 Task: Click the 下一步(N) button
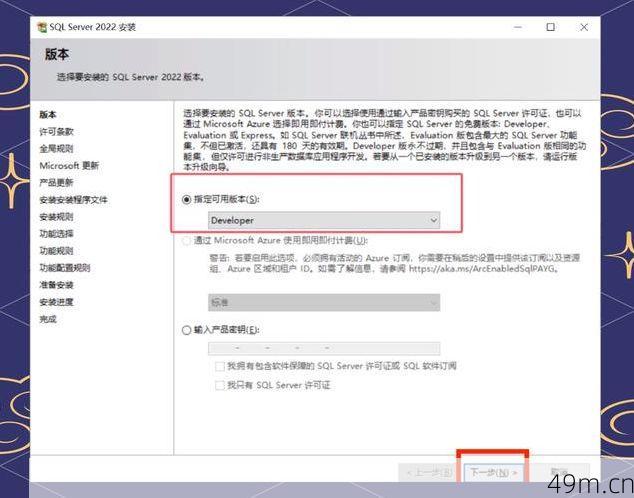coord(493,472)
